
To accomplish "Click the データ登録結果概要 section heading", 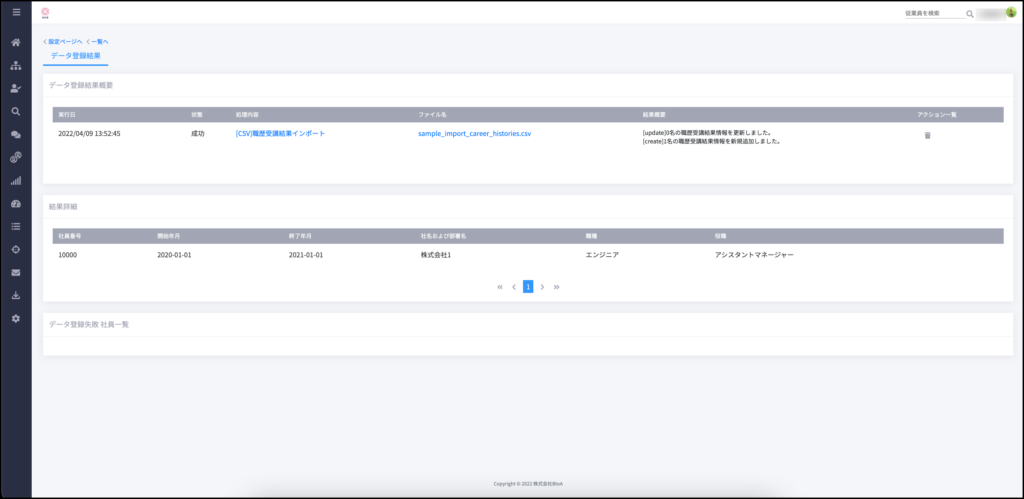I will pyautogui.click(x=81, y=86).
